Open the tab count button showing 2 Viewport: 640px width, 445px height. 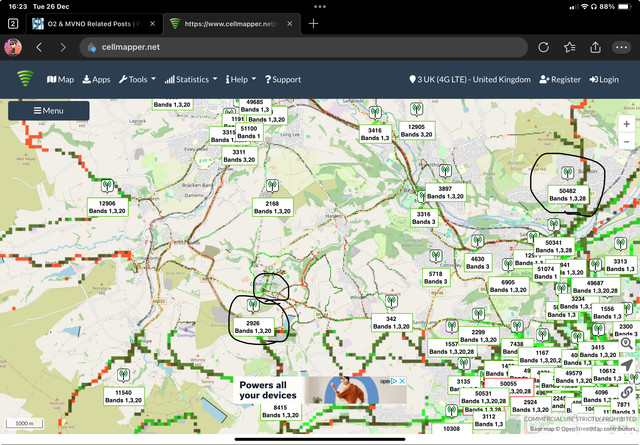point(13,24)
